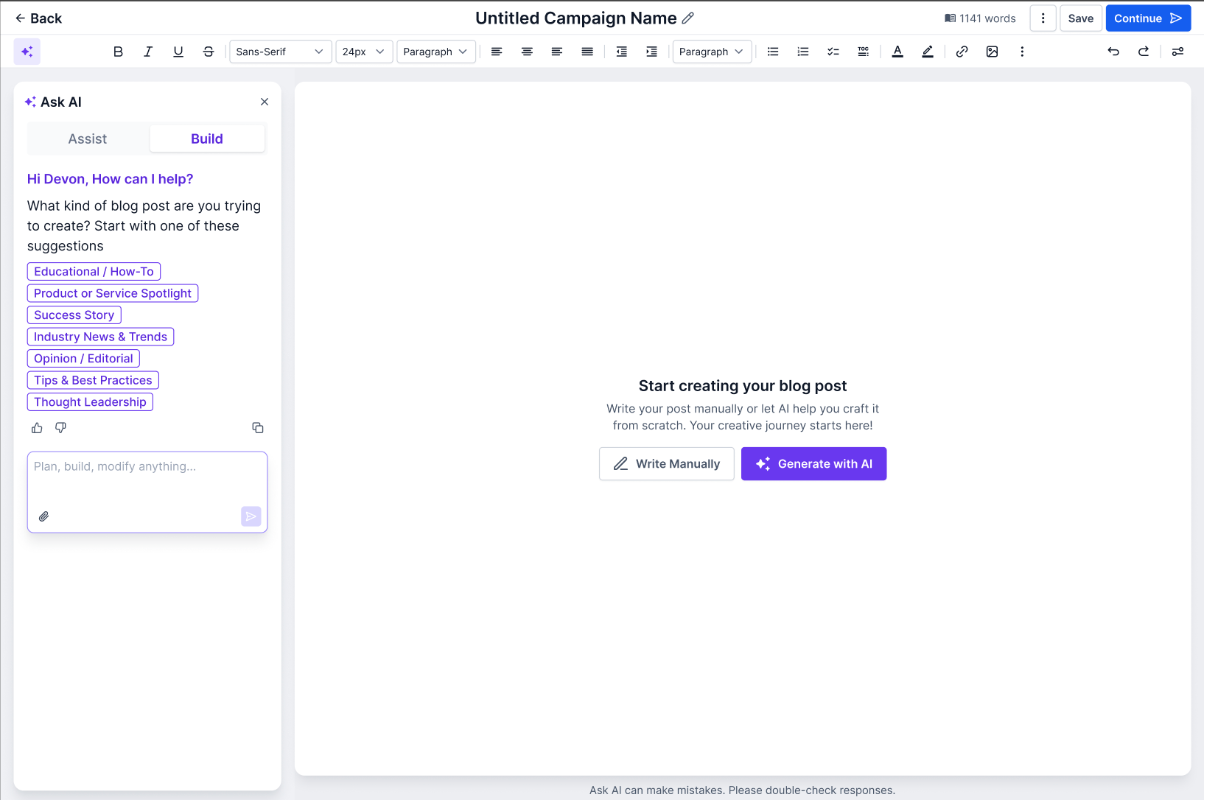Choose the Educational / How-To suggestion
The image size is (1206, 804).
click(94, 272)
